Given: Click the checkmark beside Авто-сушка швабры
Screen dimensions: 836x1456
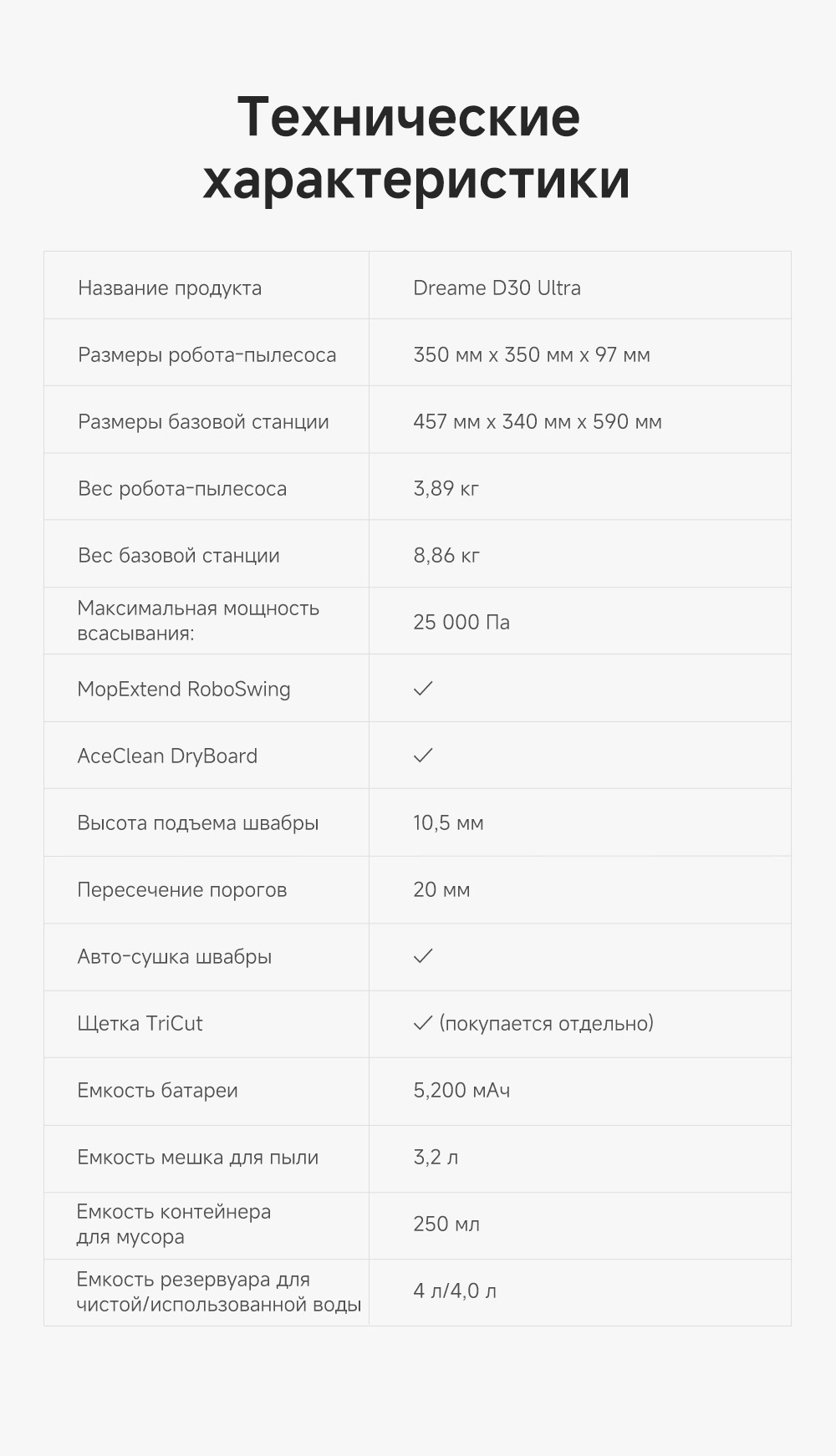Looking at the screenshot, I should pos(423,956).
